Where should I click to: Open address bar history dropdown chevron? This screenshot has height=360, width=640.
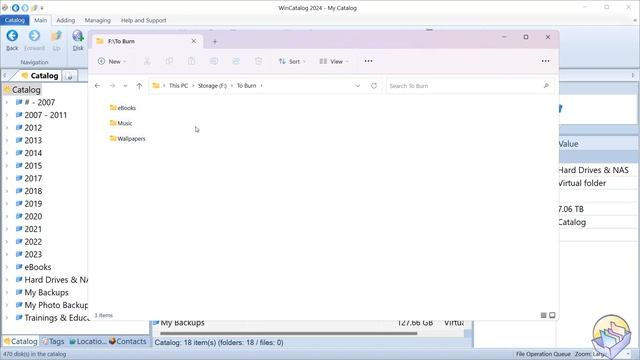(358, 86)
